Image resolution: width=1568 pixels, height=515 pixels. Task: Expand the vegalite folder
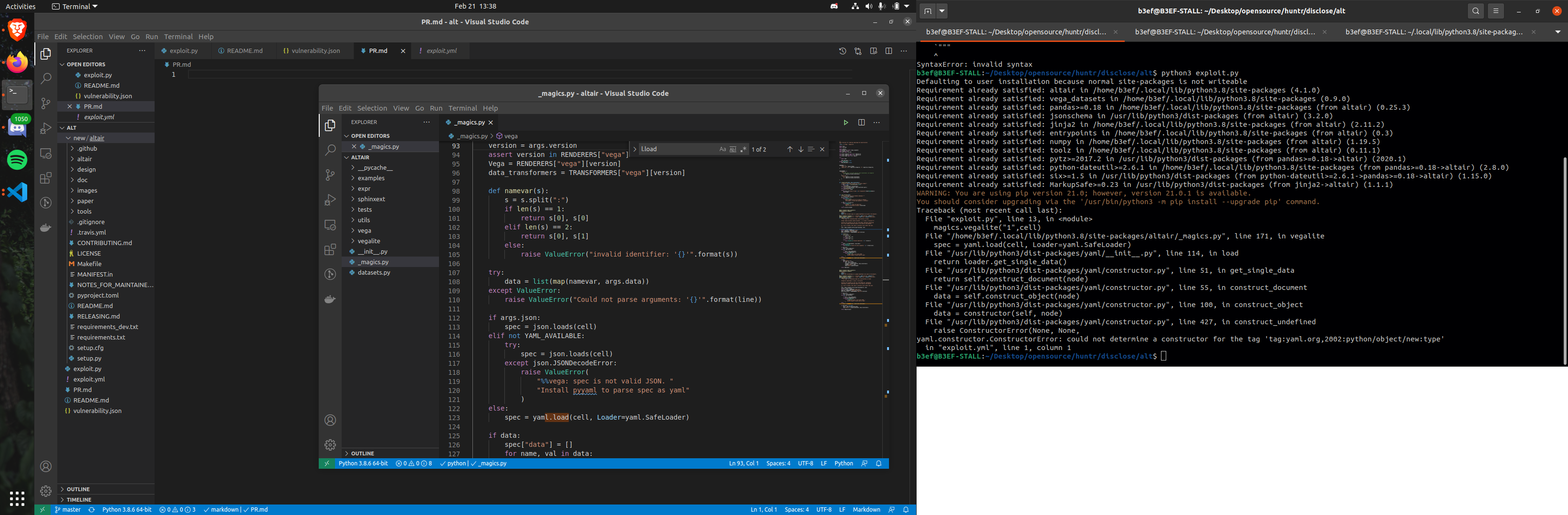click(x=368, y=241)
